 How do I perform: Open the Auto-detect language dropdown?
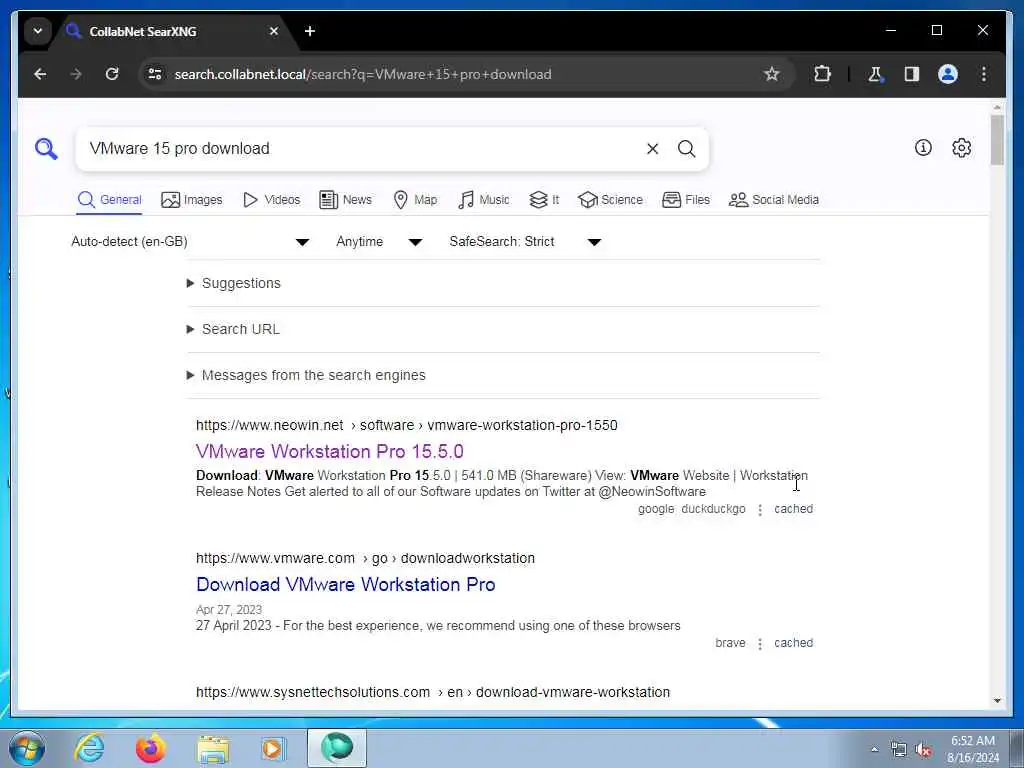pos(189,242)
